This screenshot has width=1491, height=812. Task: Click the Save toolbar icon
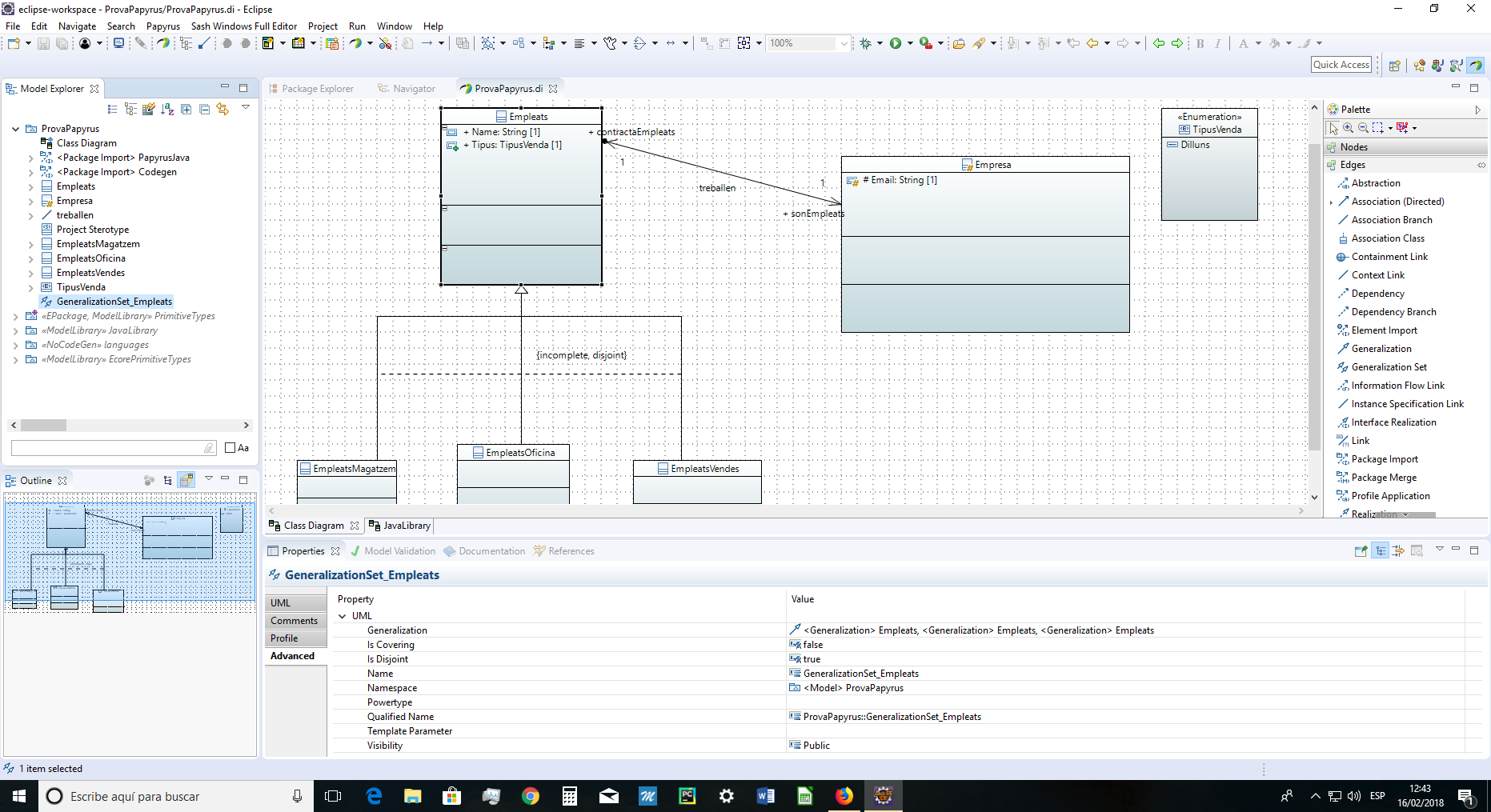[43, 43]
